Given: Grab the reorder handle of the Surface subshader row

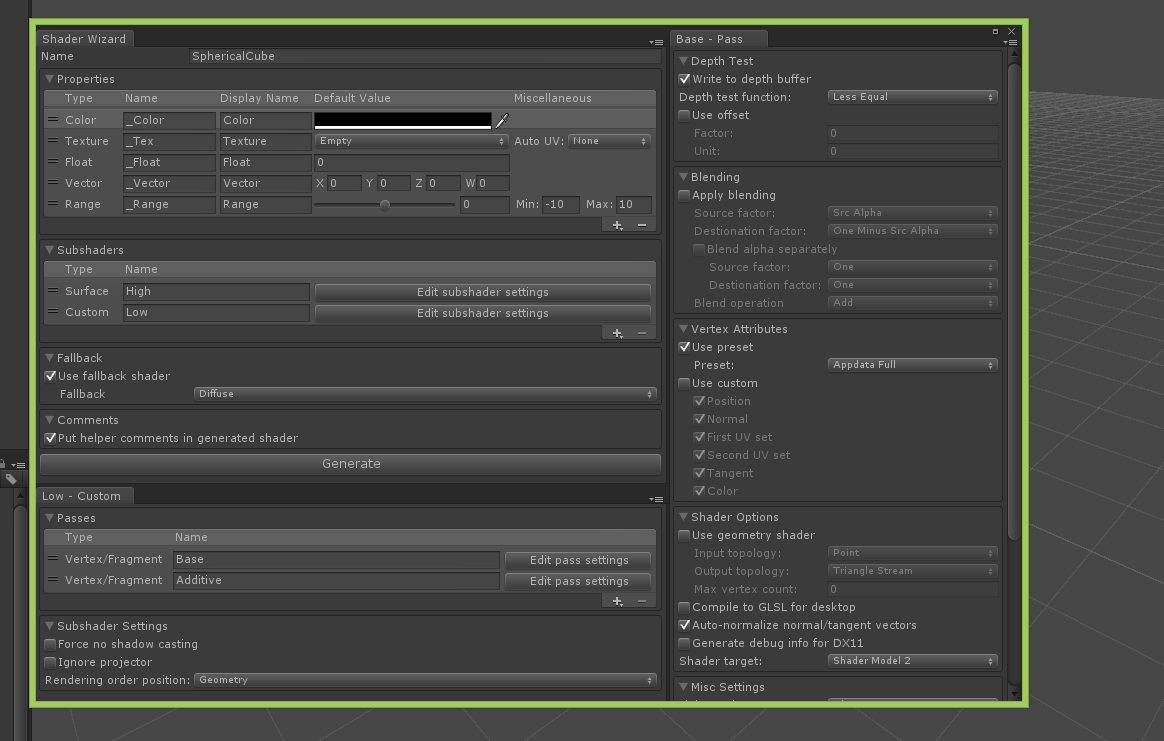Looking at the screenshot, I should point(53,291).
